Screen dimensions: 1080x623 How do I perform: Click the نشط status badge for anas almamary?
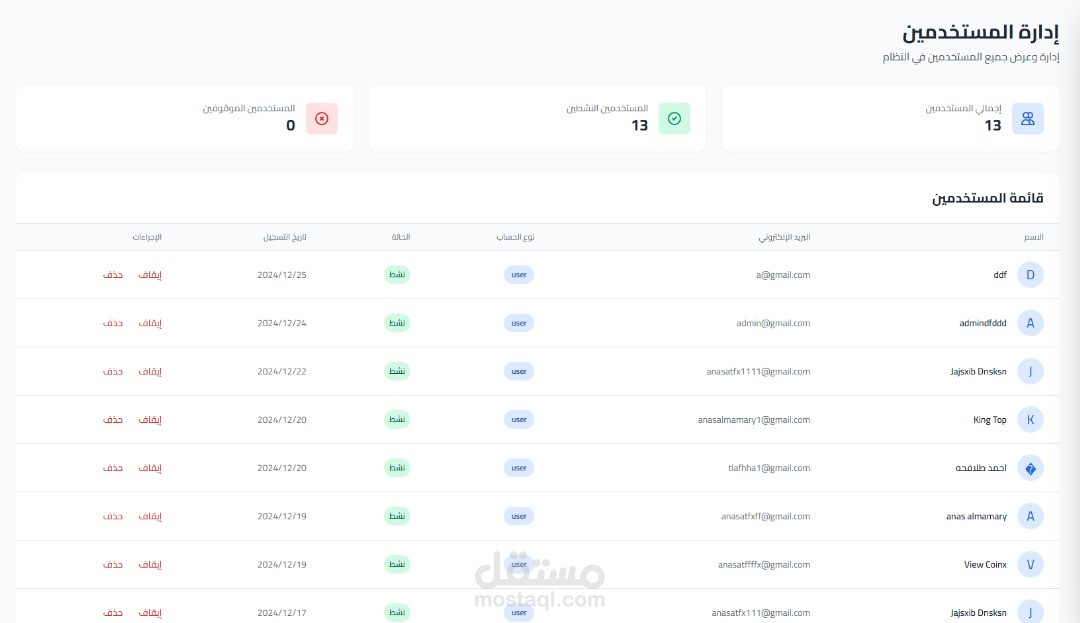pyautogui.click(x=397, y=516)
